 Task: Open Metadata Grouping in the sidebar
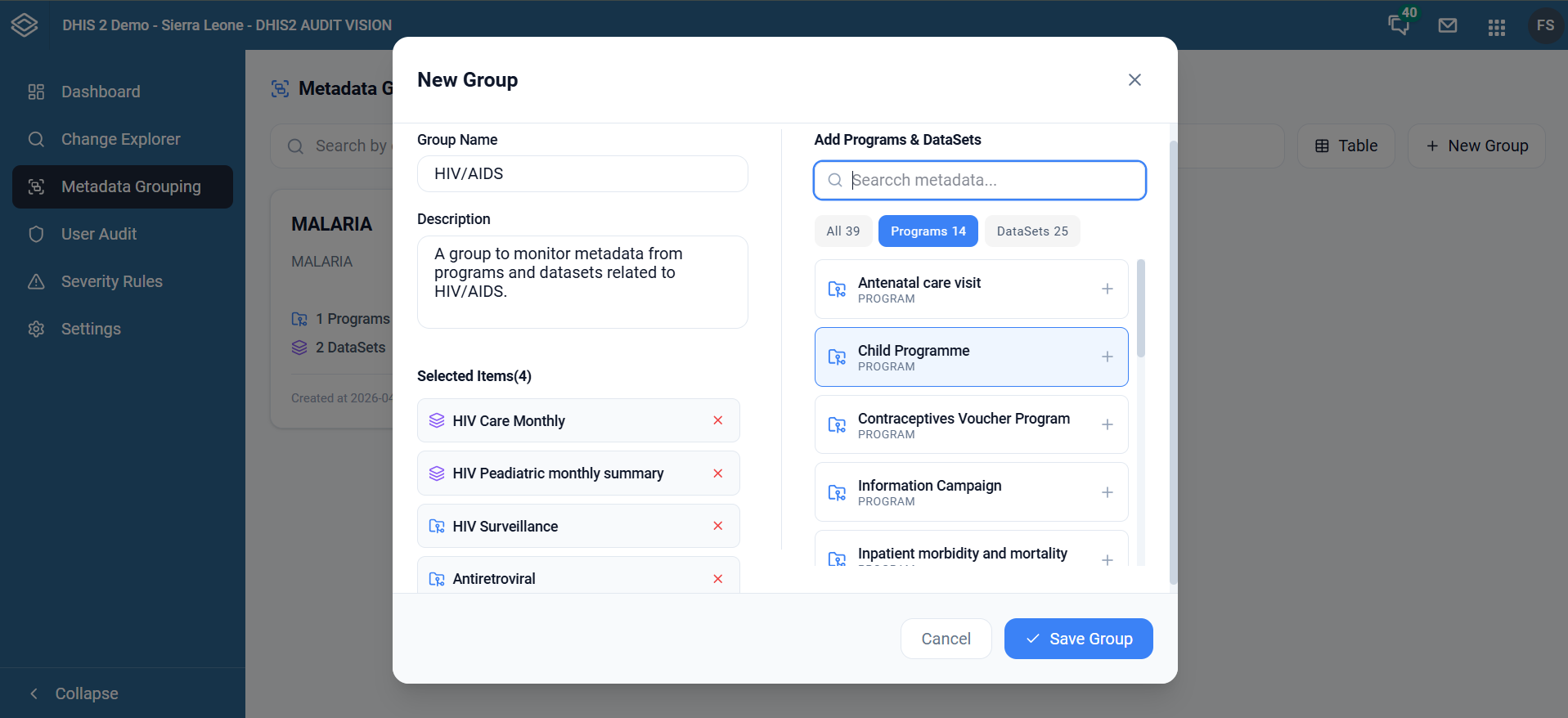123,186
